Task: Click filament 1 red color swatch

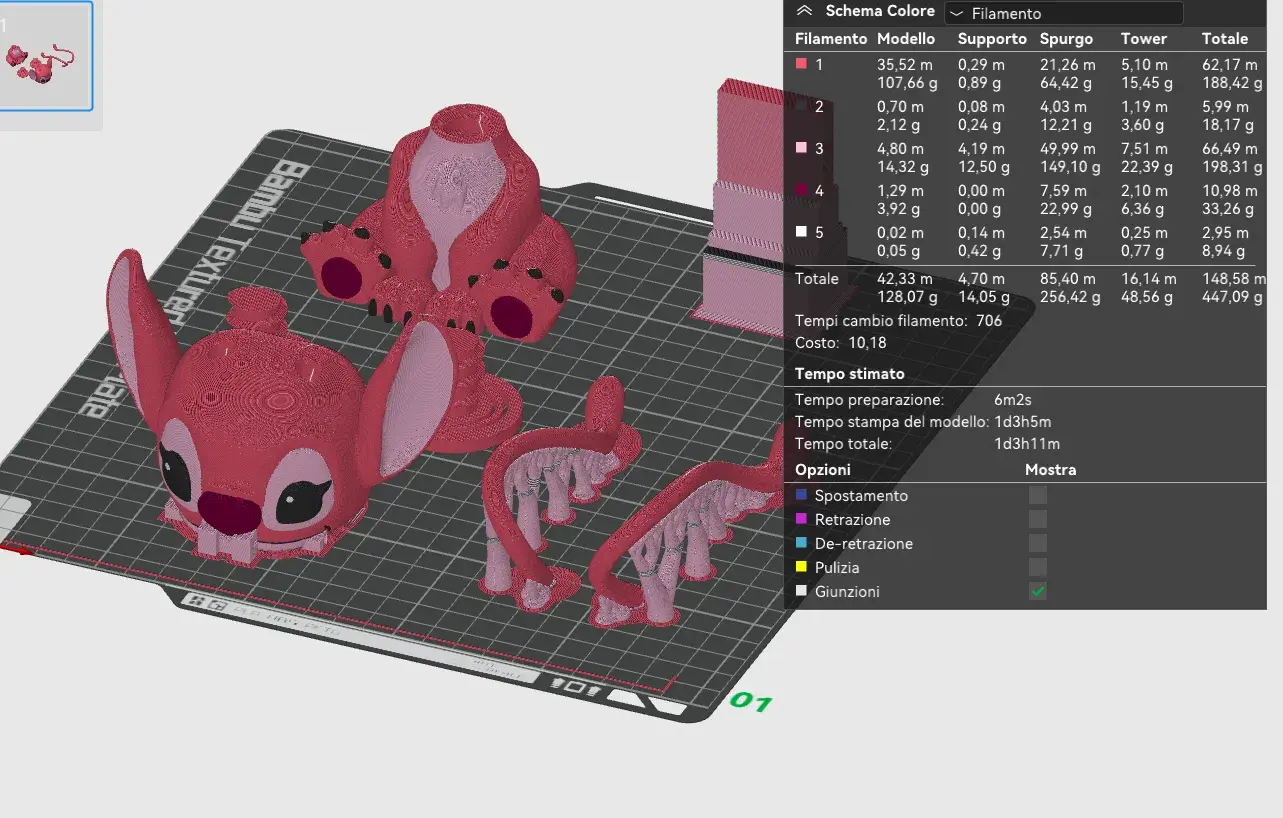Action: (x=801, y=64)
